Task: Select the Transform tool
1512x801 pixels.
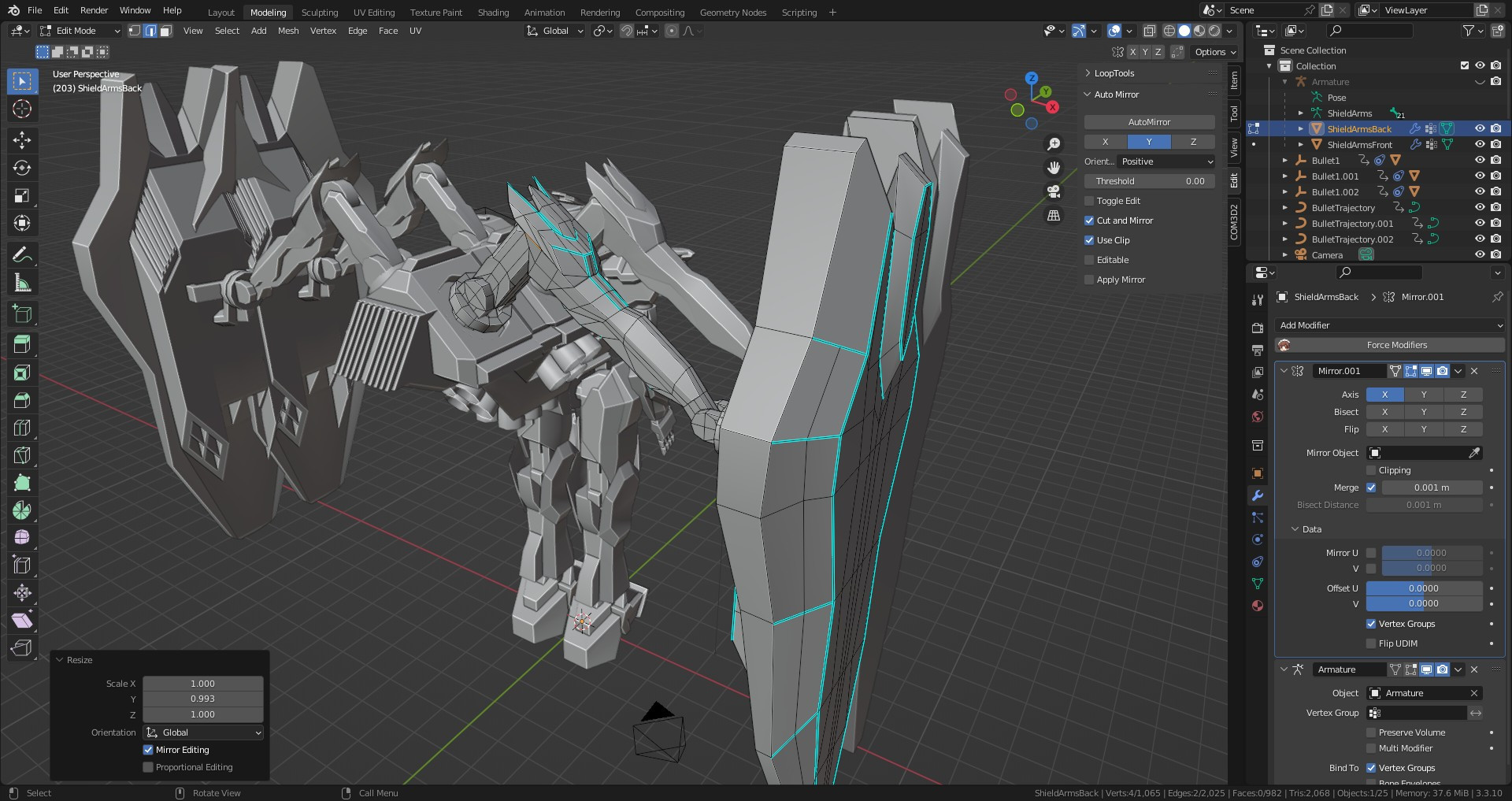Action: pos(22,223)
